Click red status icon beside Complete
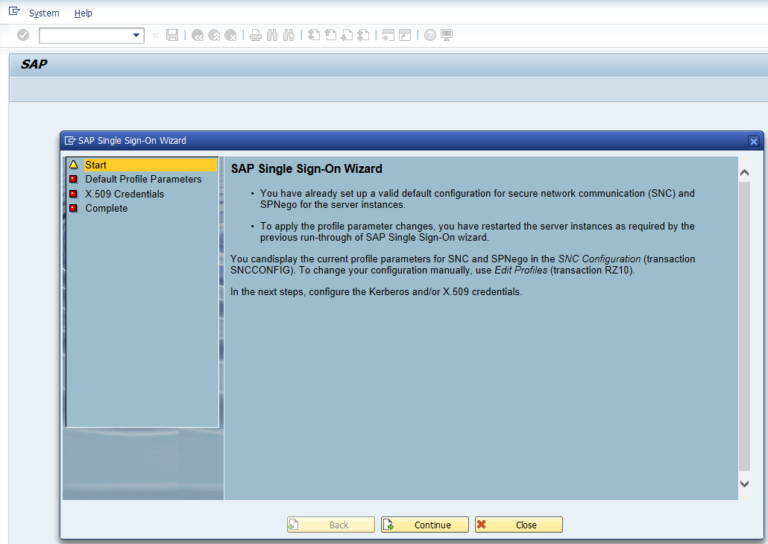This screenshot has width=768, height=544. 73,208
